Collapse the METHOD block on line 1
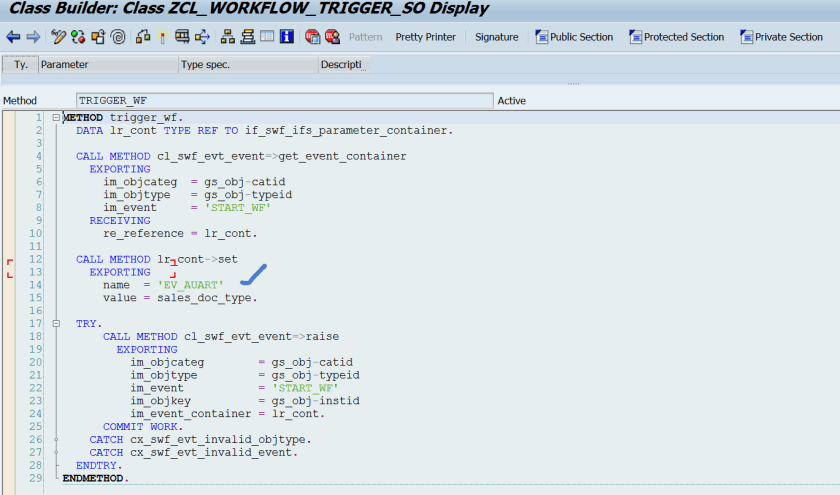 (x=56, y=118)
